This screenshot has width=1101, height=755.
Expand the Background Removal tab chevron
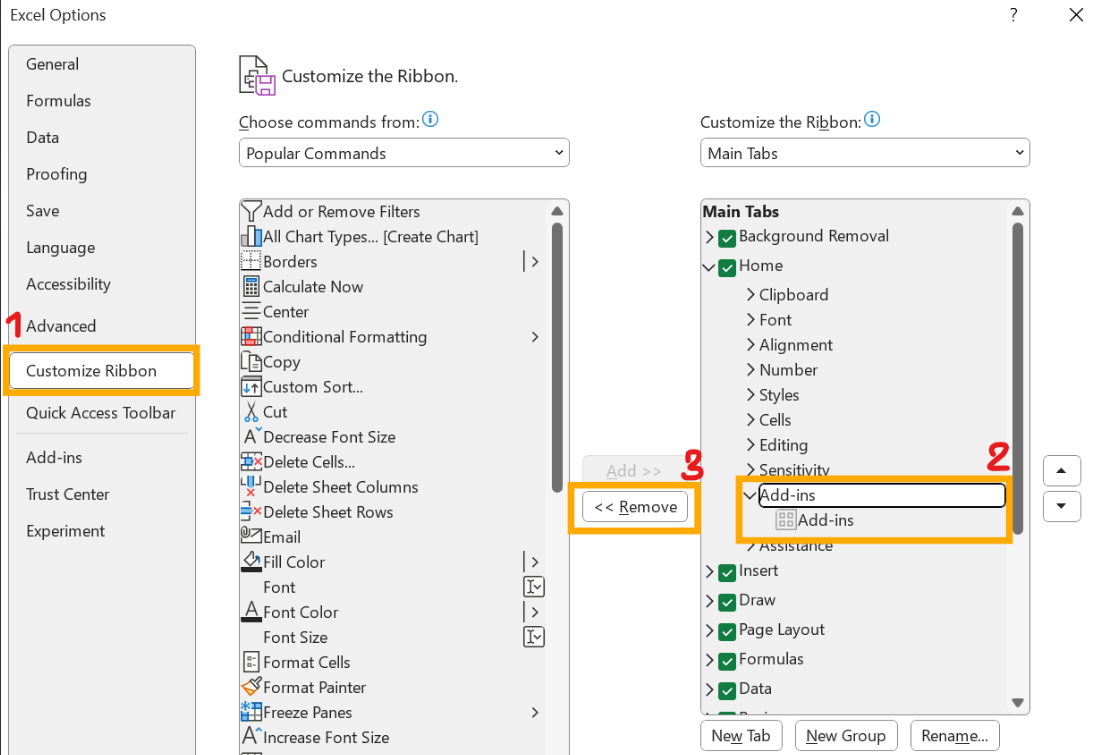point(709,237)
